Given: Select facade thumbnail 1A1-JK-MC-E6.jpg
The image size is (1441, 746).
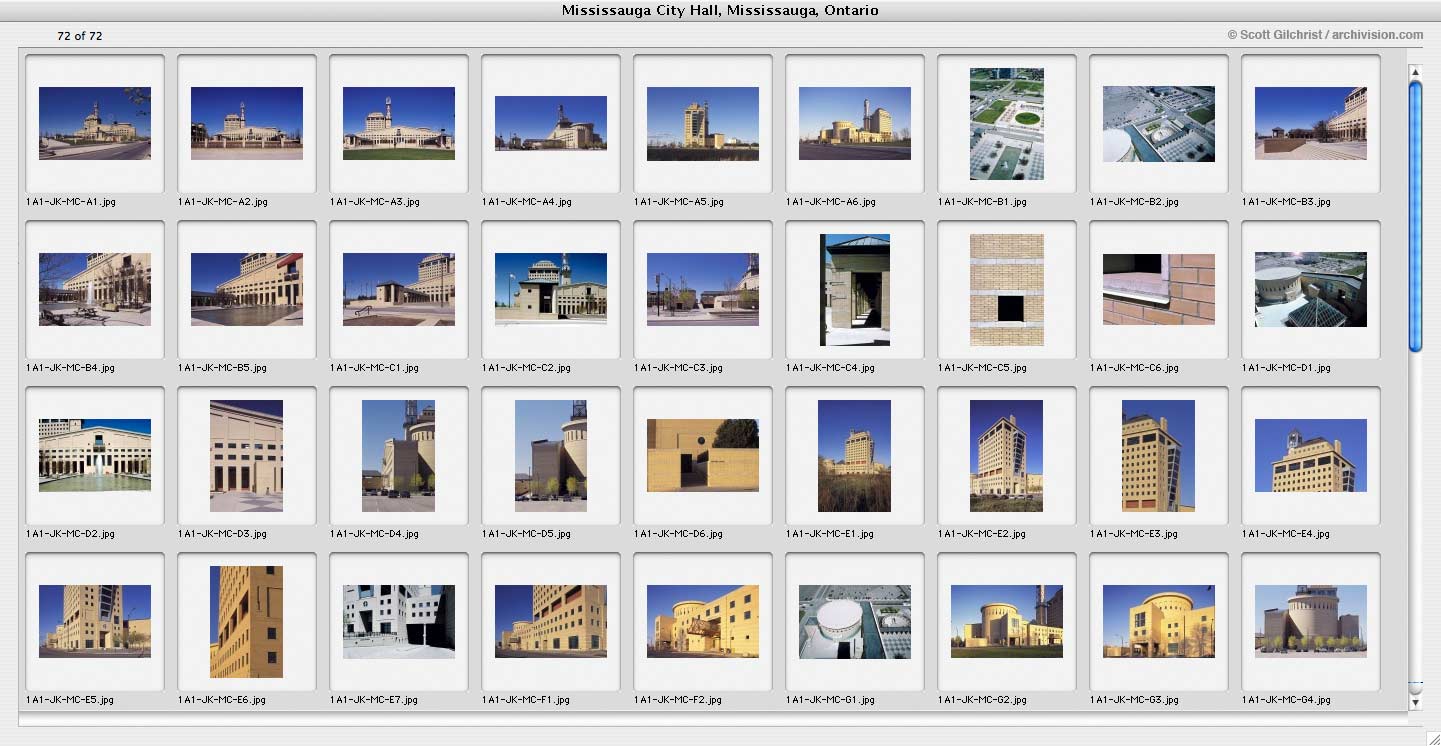Looking at the screenshot, I should pyautogui.click(x=247, y=622).
